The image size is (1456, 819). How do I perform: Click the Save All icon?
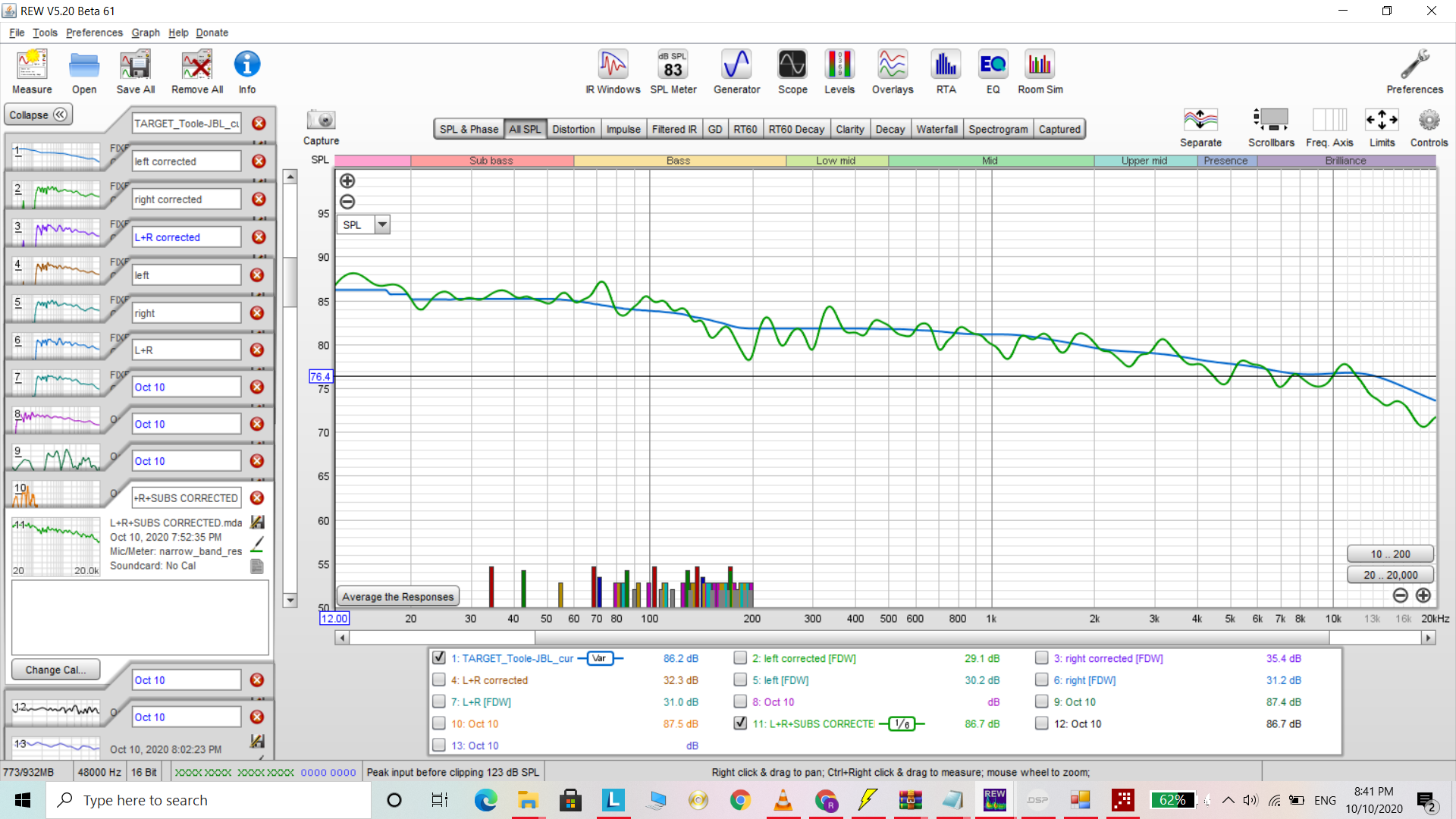tap(136, 72)
